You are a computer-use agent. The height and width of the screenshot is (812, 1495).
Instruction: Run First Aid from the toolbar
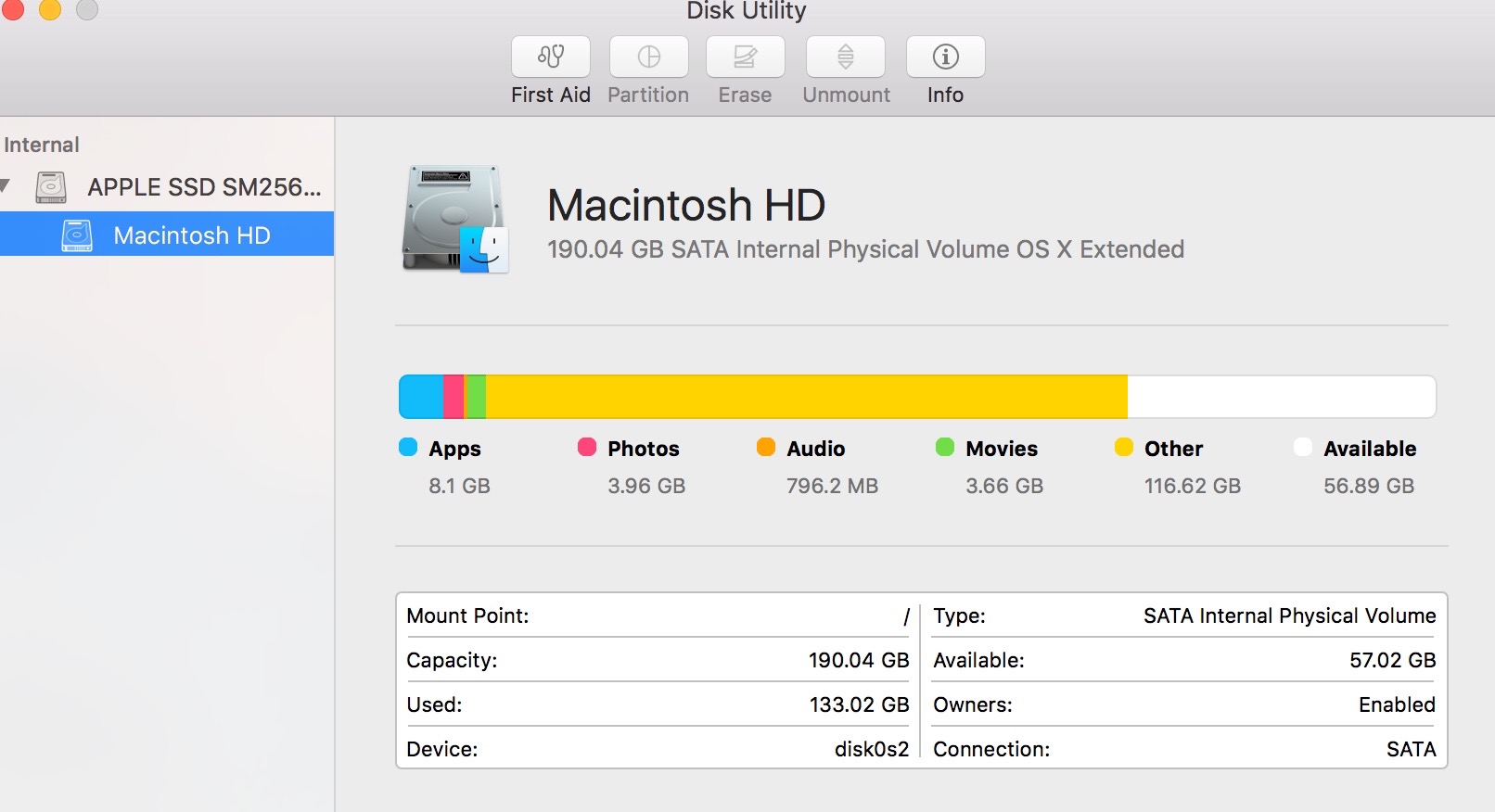551,57
